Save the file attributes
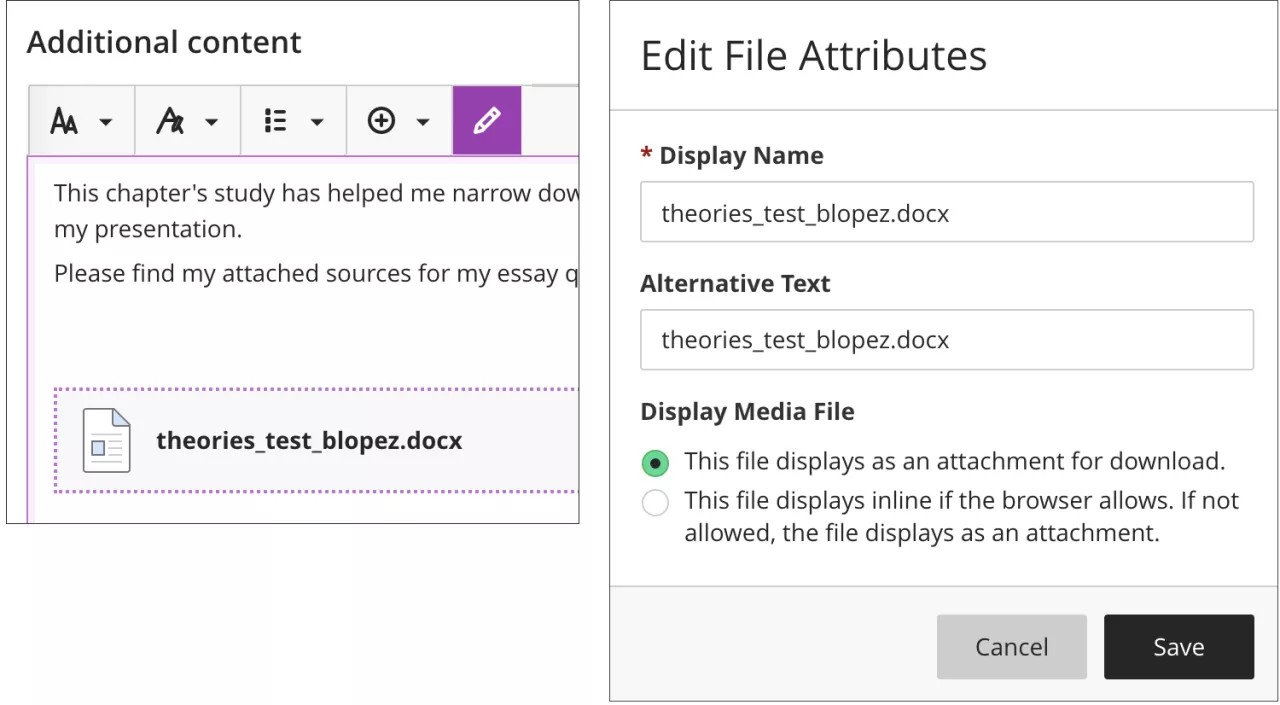Image resolution: width=1280 pixels, height=705 pixels. point(1178,647)
